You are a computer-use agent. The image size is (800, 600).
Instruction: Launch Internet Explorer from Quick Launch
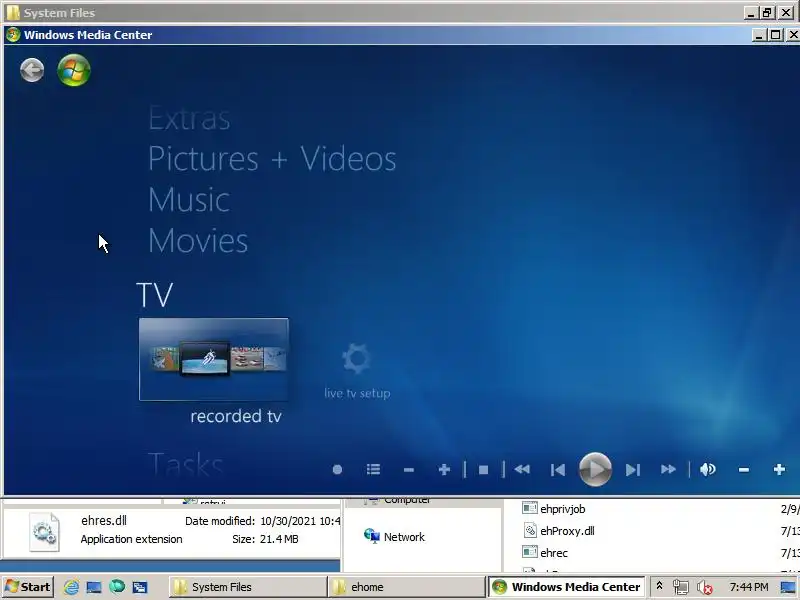pos(71,587)
